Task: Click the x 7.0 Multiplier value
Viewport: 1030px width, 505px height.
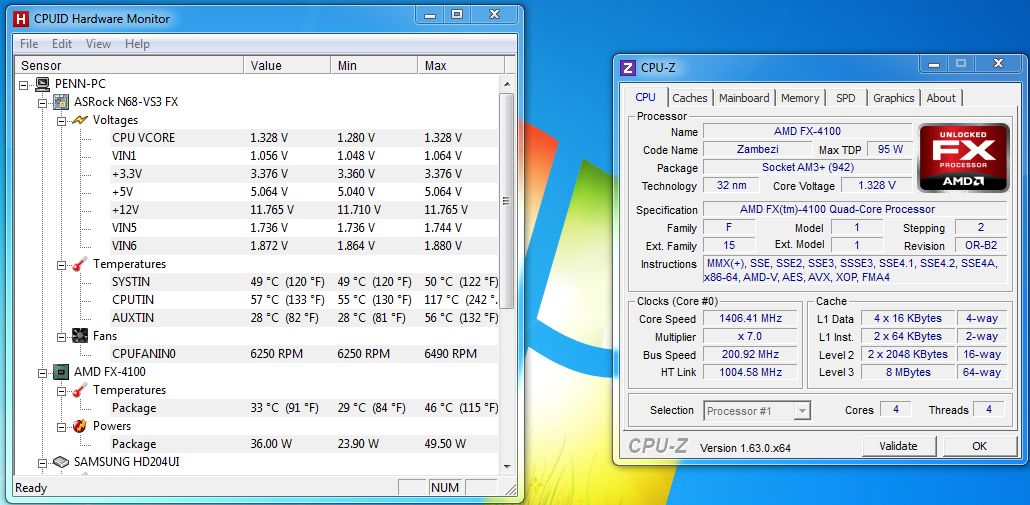Action: (751, 337)
